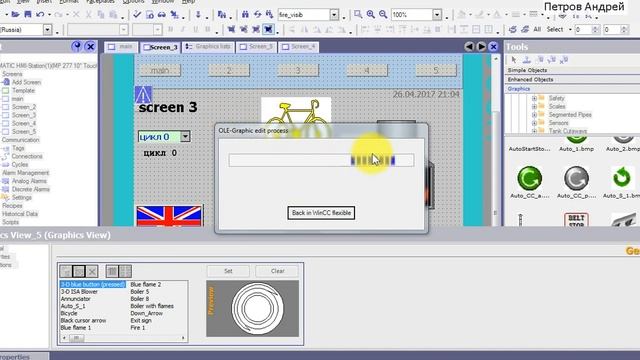Click the check consistency checkmark icon
This screenshot has width=640, height=360.
coord(137,14)
